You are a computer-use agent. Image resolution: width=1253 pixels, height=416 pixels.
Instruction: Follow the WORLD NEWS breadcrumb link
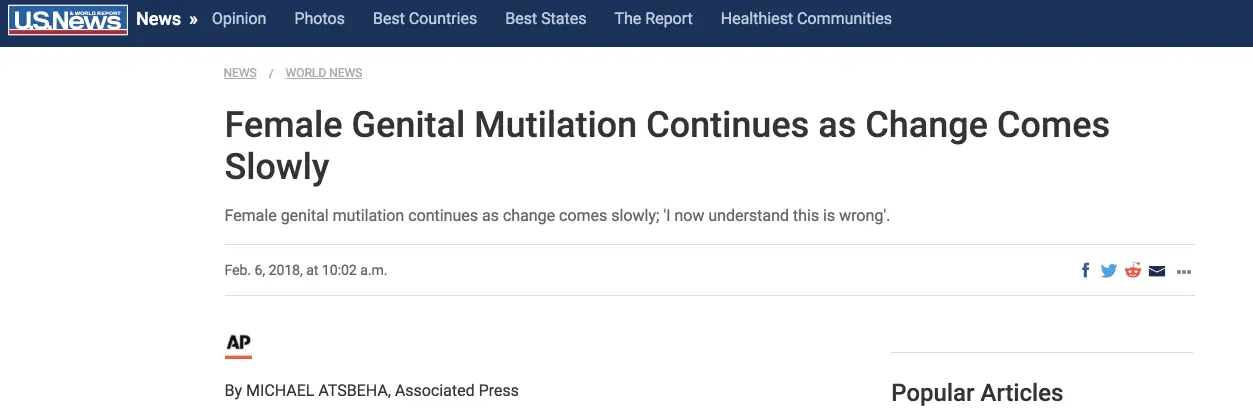(x=324, y=73)
